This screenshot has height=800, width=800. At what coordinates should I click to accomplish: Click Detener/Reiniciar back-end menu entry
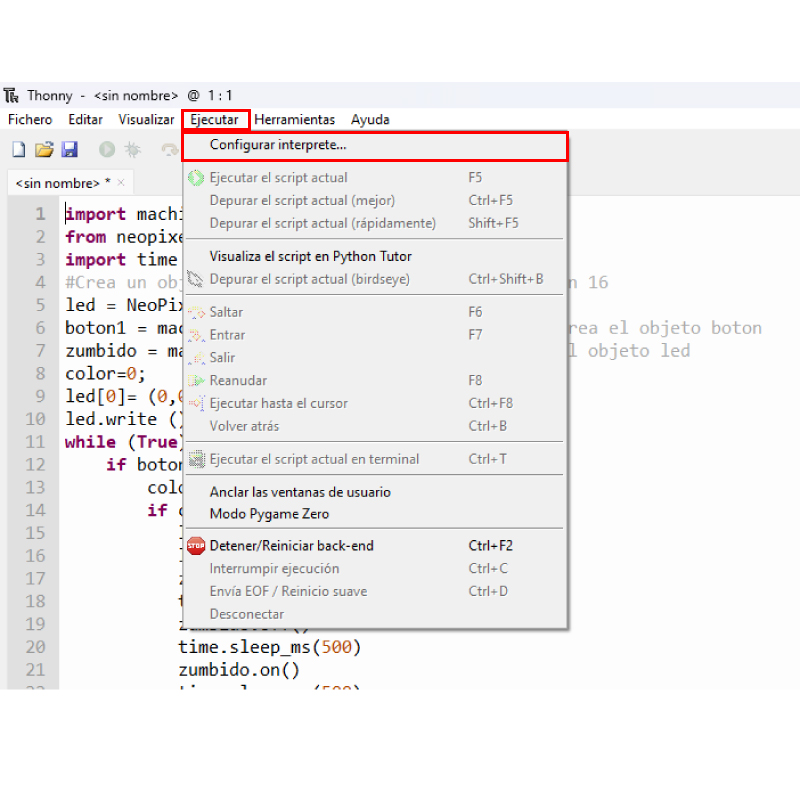291,546
